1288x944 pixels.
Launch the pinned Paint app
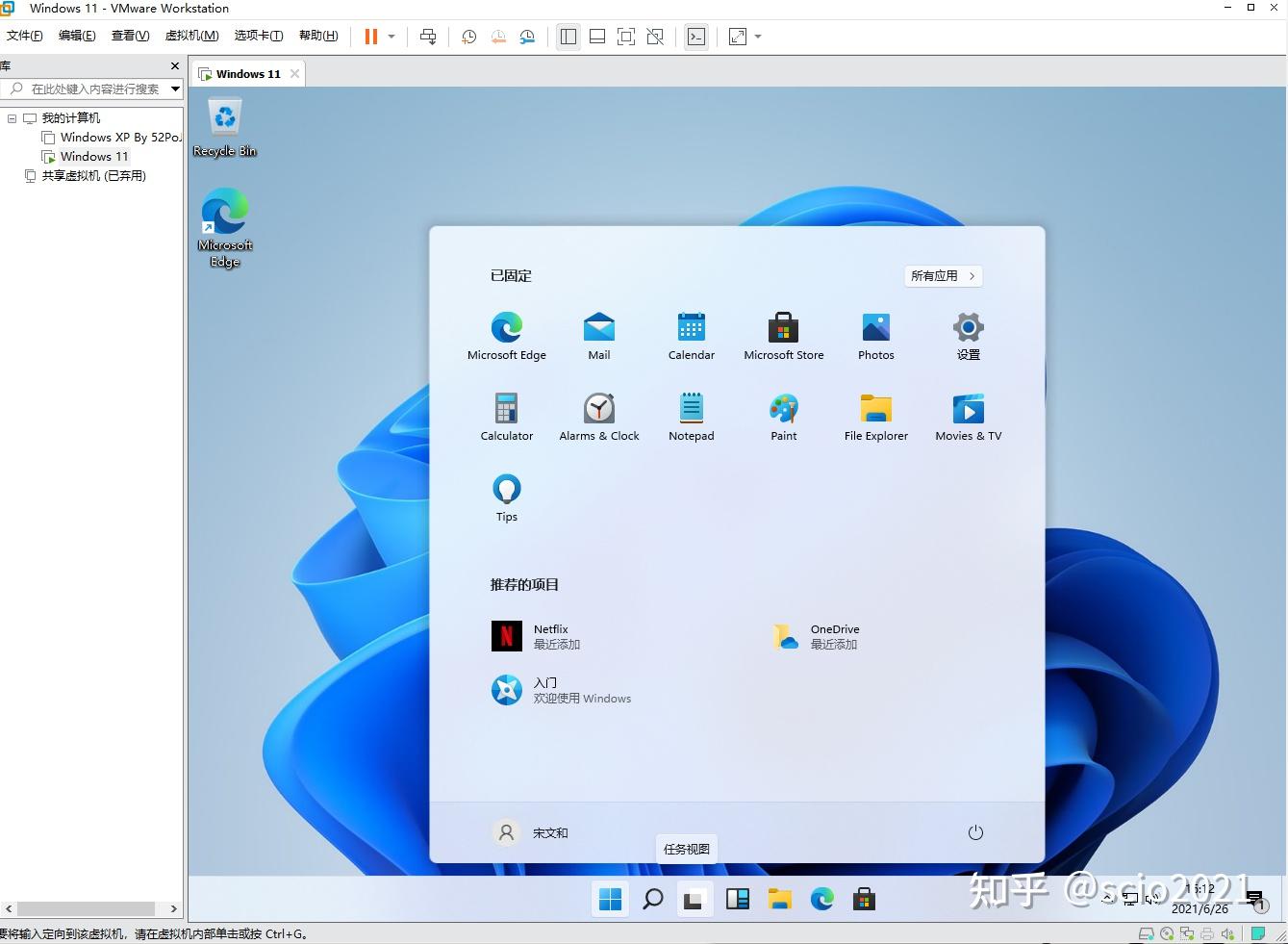(784, 417)
